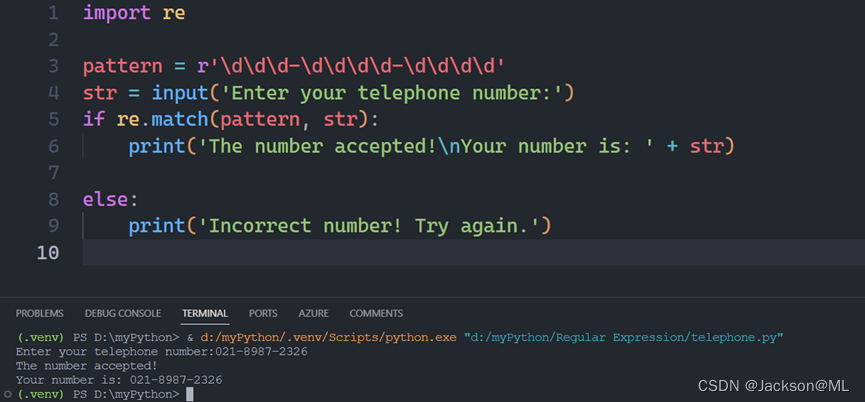Click line number 5 in the gutter
This screenshot has width=865, height=402.
pyautogui.click(x=52, y=120)
